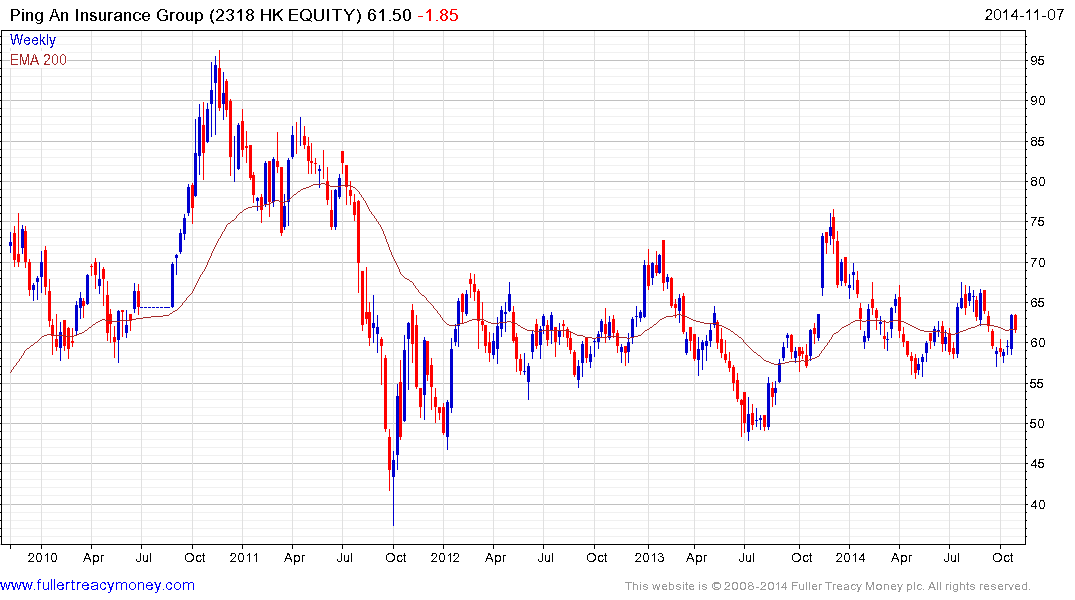Click the 90 price axis label
The width and height of the screenshot is (1075, 600).
click(1037, 101)
